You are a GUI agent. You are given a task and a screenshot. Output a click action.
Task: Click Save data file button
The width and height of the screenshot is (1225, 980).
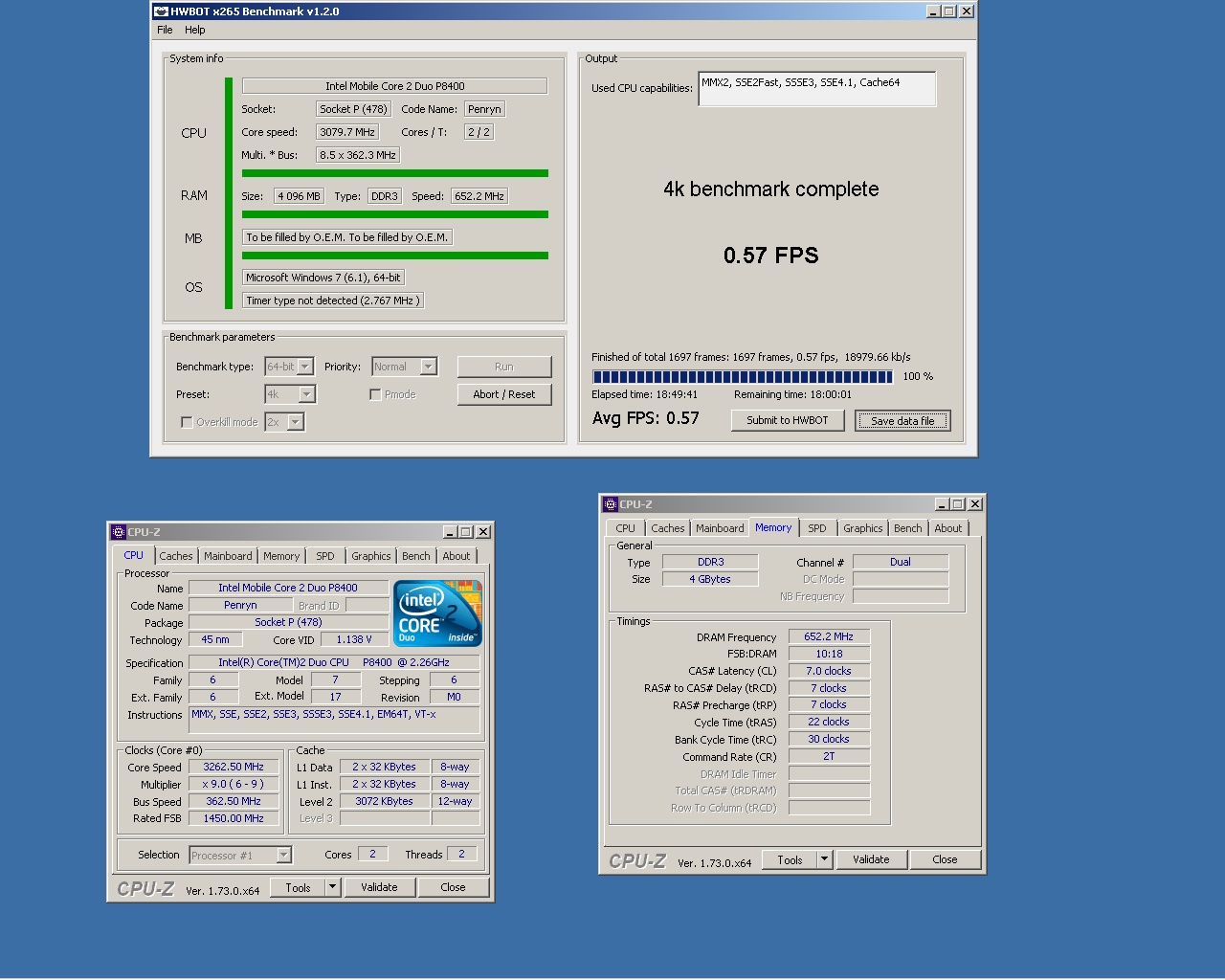[x=902, y=421]
